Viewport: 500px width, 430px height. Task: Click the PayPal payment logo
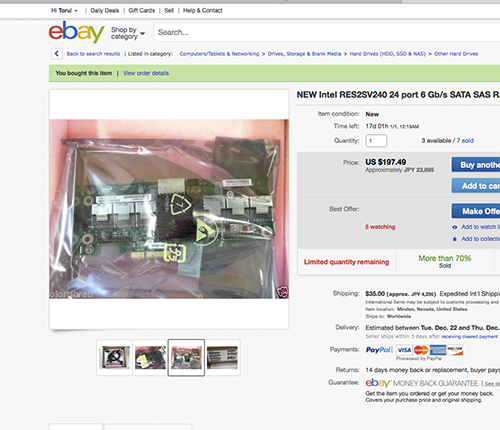point(378,350)
